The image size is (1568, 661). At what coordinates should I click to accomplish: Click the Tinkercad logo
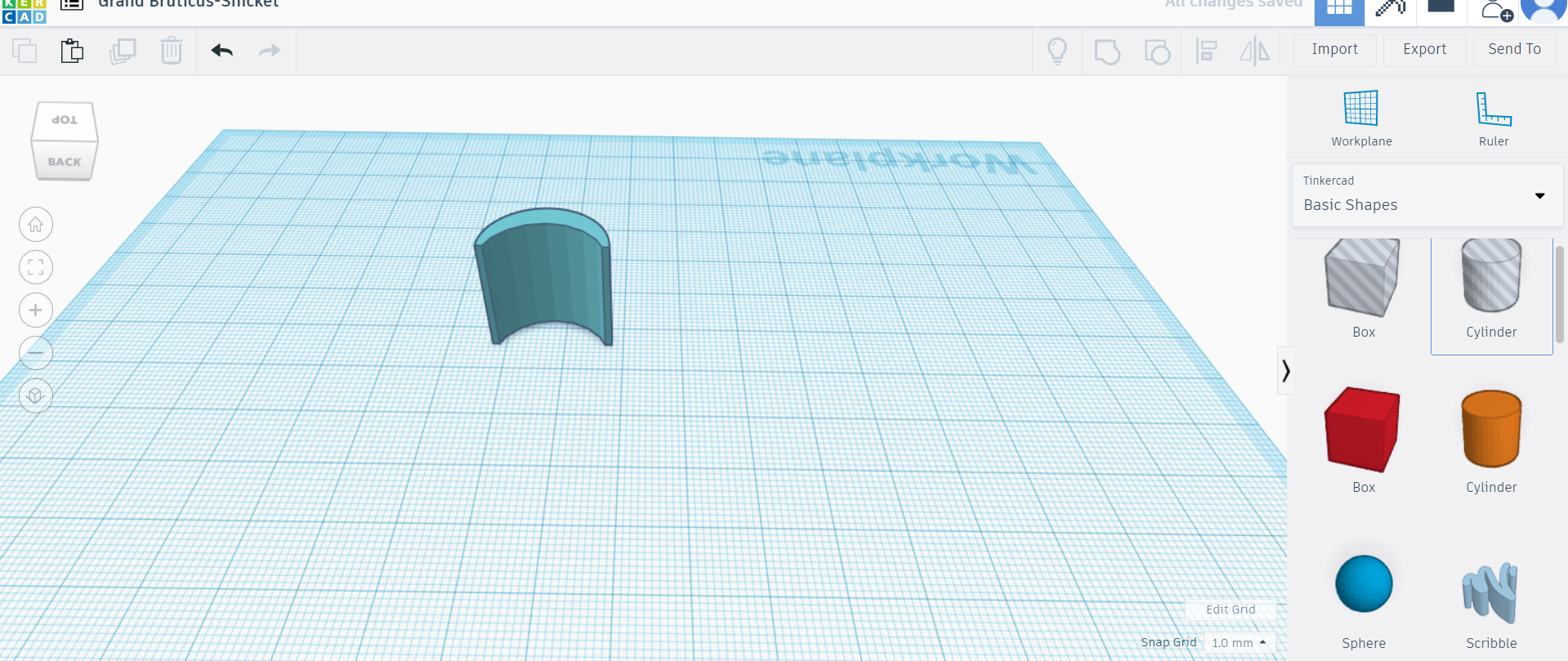[x=25, y=11]
